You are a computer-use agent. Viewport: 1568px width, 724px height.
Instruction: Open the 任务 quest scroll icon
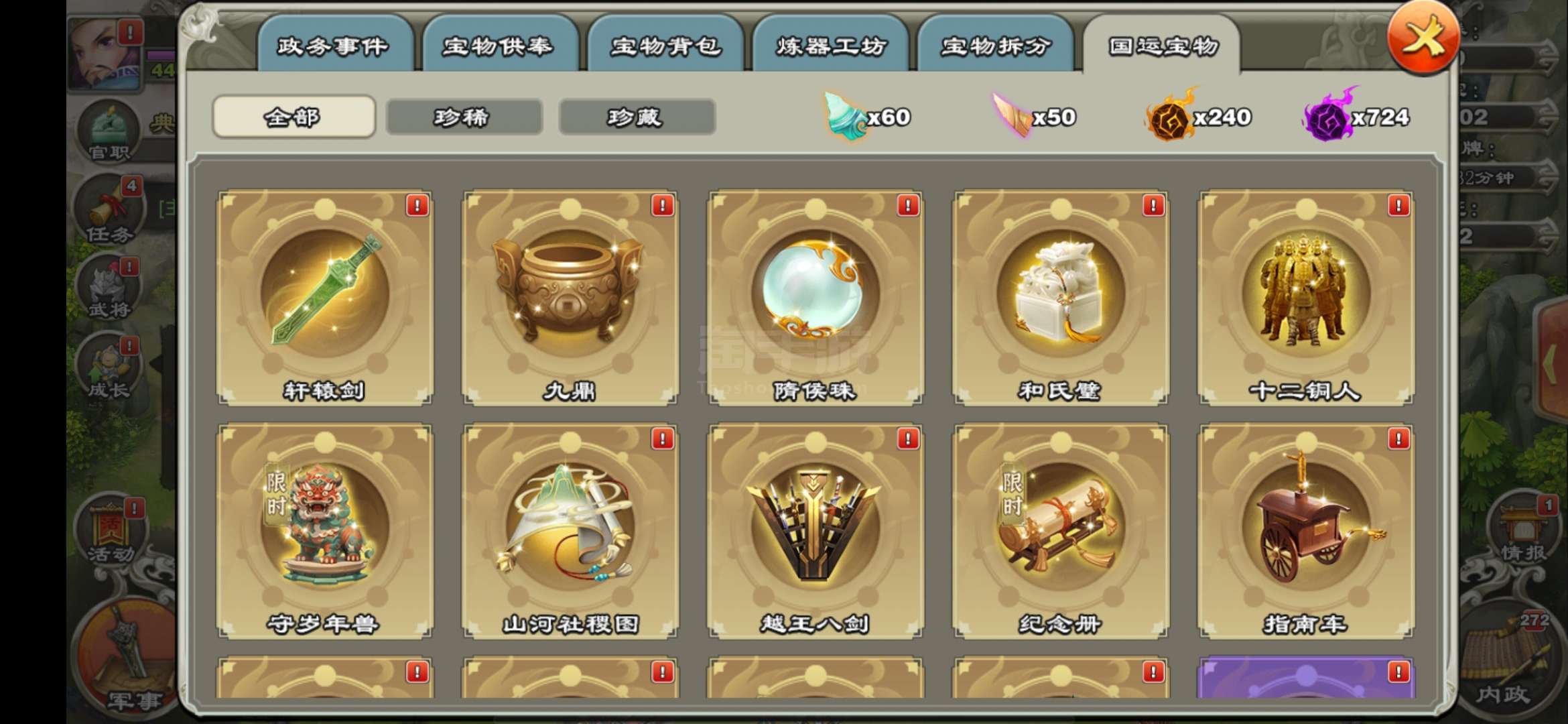tap(109, 211)
